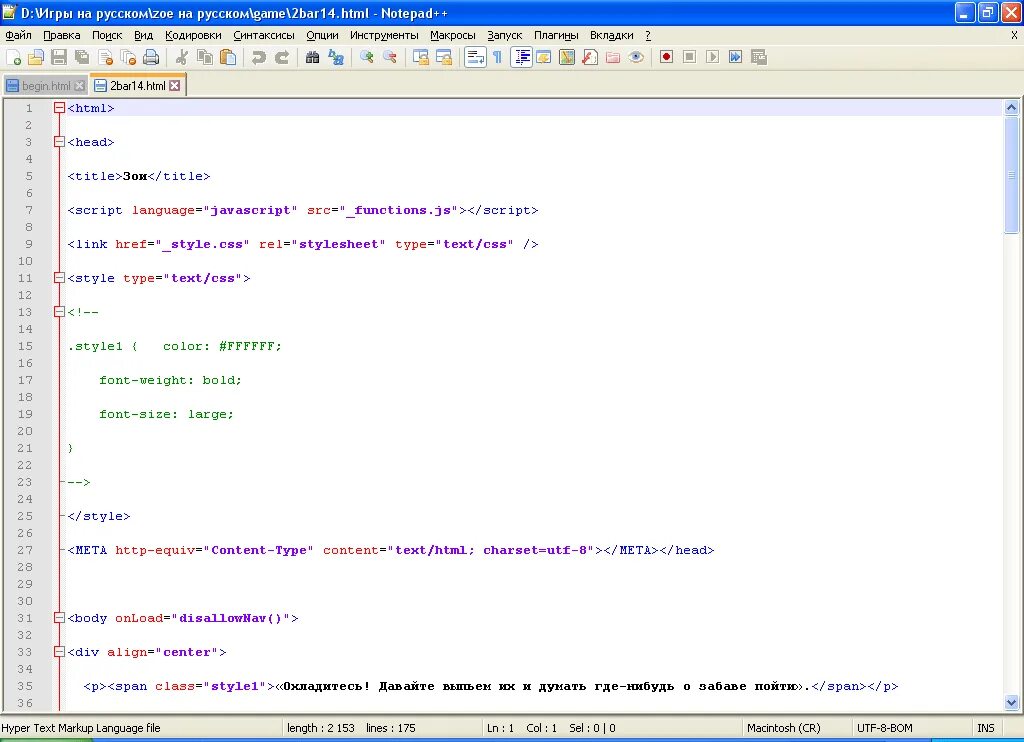Viewport: 1024px width, 742px height.
Task: Redo the last undone edit
Action: click(281, 57)
